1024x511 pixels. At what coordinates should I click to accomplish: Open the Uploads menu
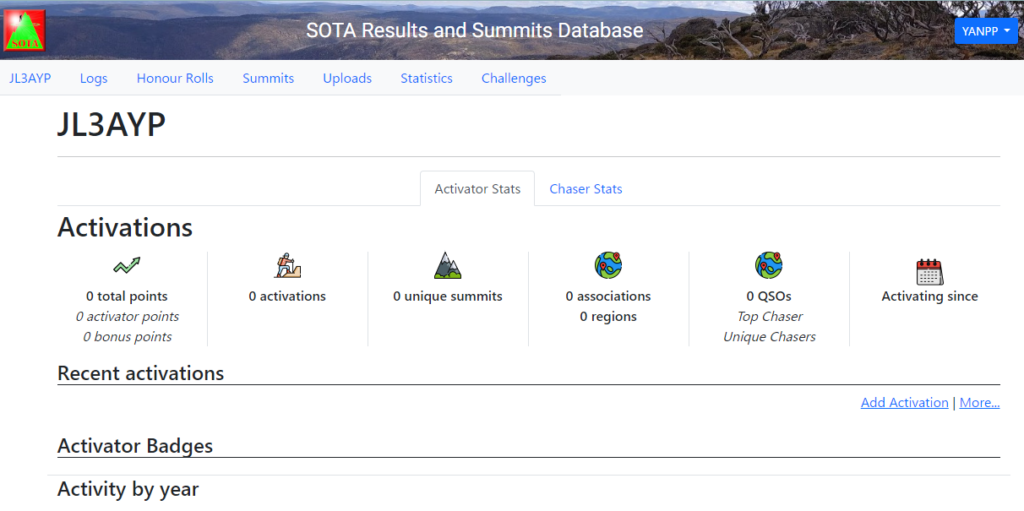(347, 78)
